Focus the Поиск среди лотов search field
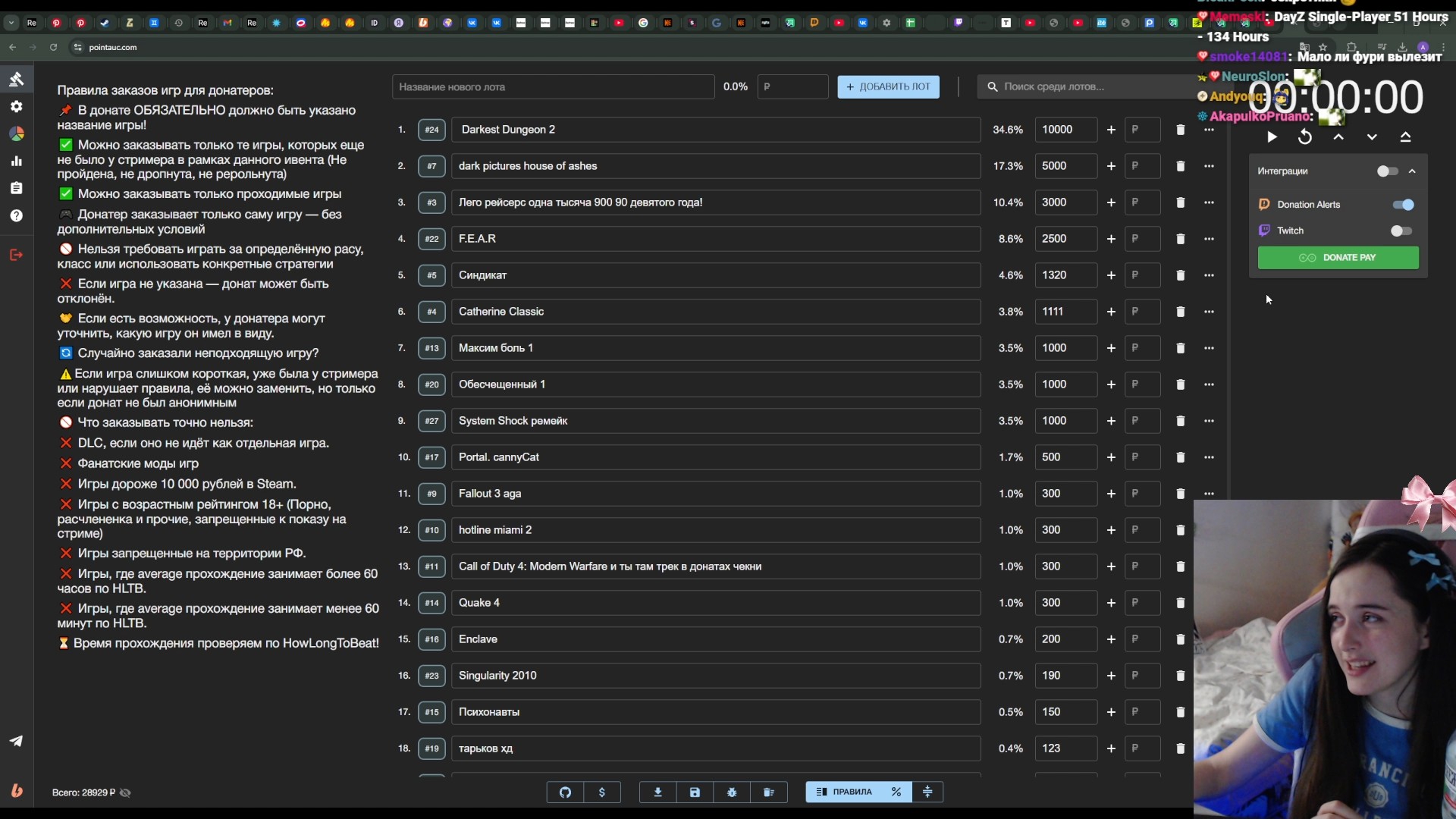 1092,86
